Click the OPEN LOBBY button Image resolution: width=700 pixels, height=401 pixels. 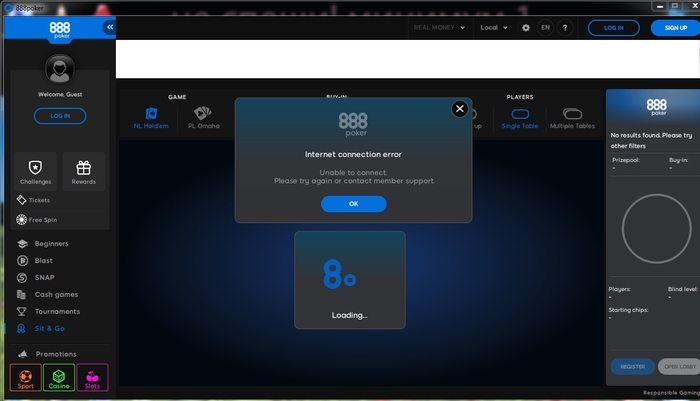[679, 367]
